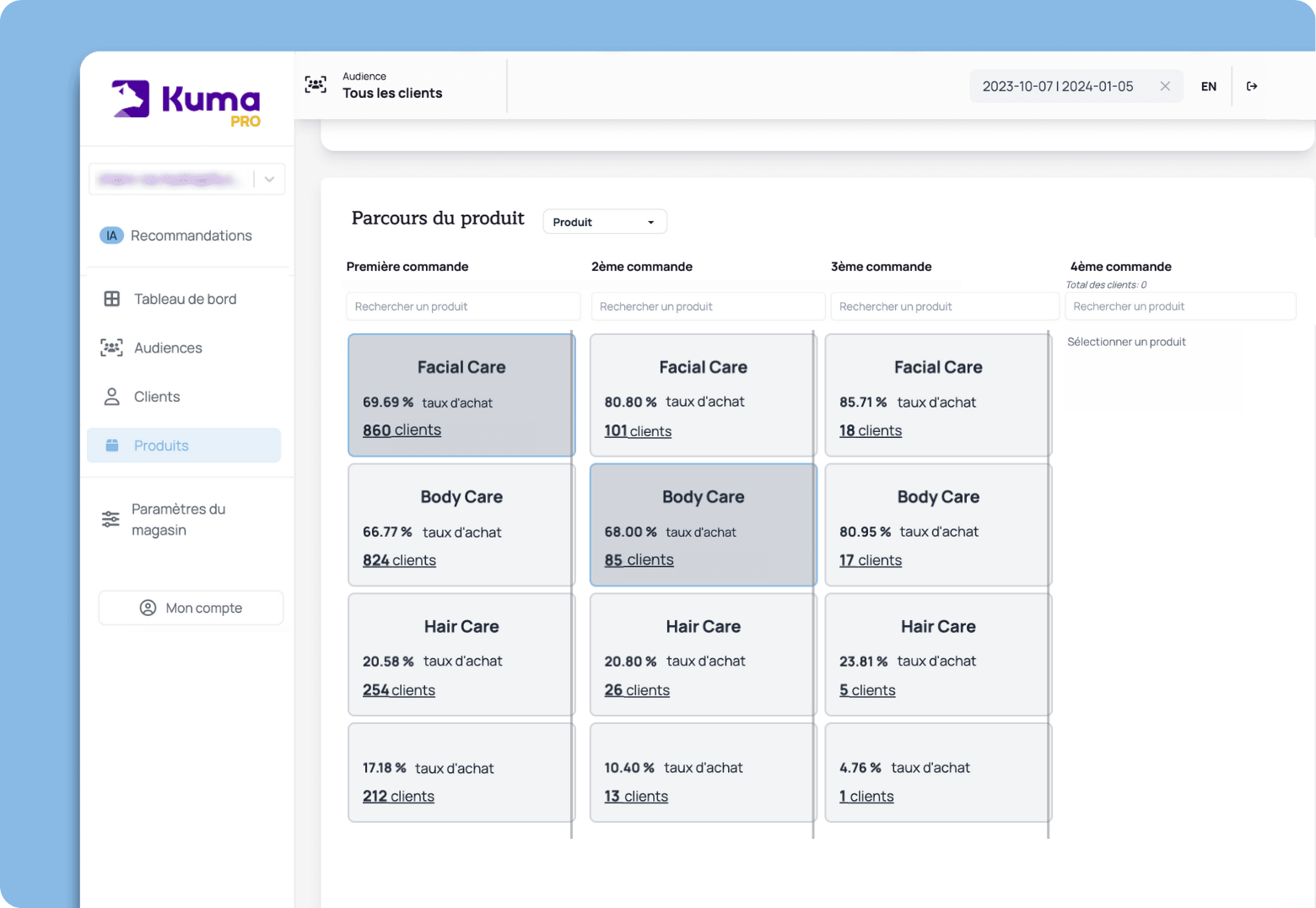1316x908 pixels.
Task: Select Facial Care card with 85.71 %
Action: coord(938,395)
